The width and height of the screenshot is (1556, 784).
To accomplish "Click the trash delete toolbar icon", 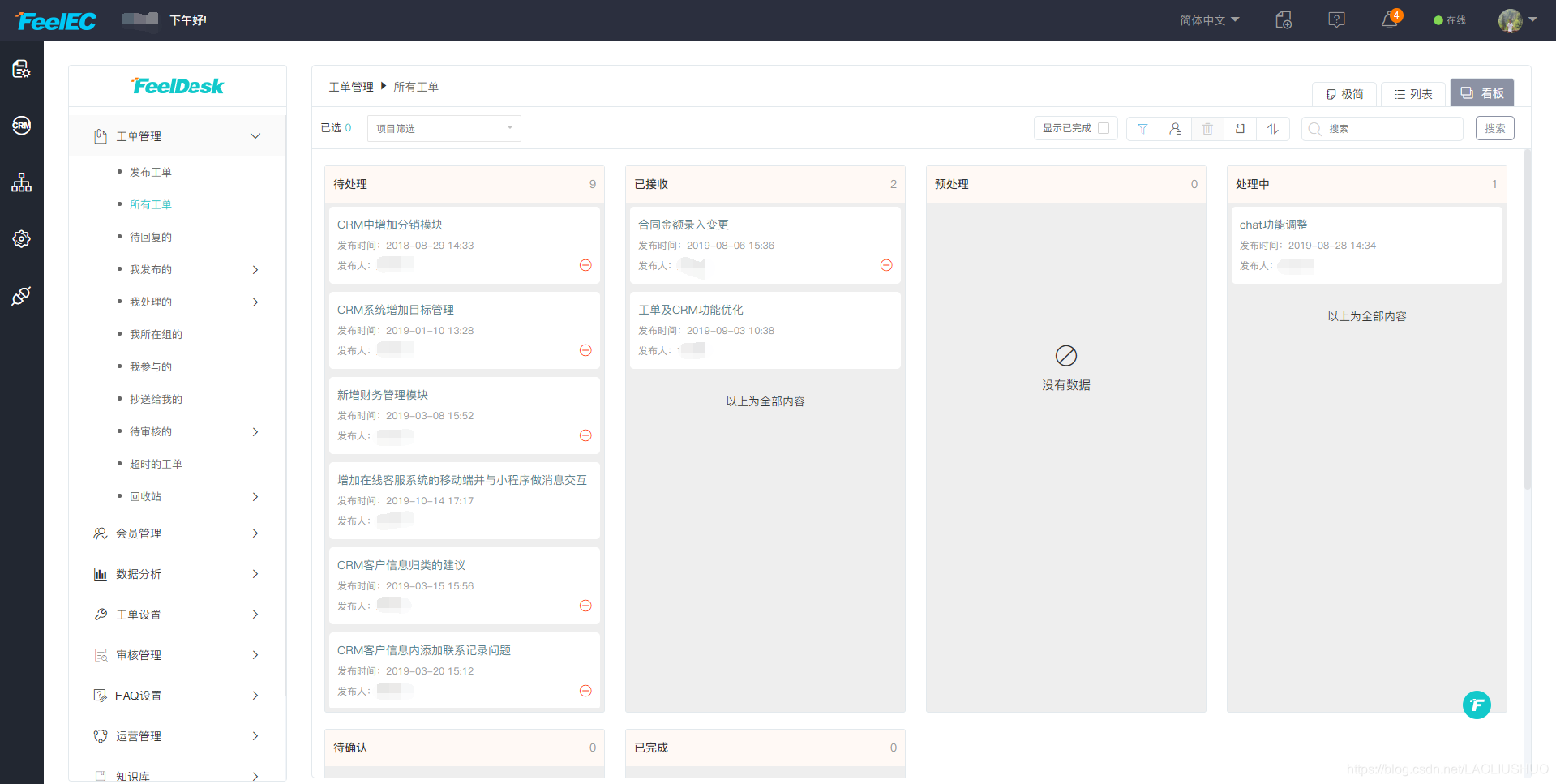I will [x=1207, y=129].
